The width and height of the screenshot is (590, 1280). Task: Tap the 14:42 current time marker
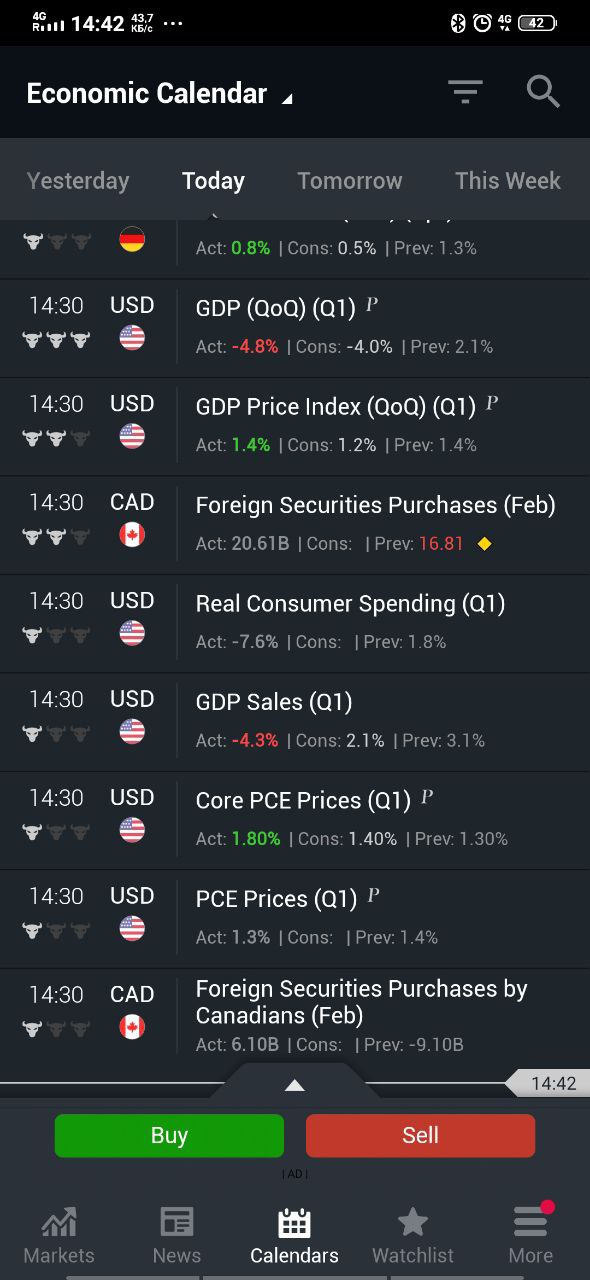pos(548,1083)
